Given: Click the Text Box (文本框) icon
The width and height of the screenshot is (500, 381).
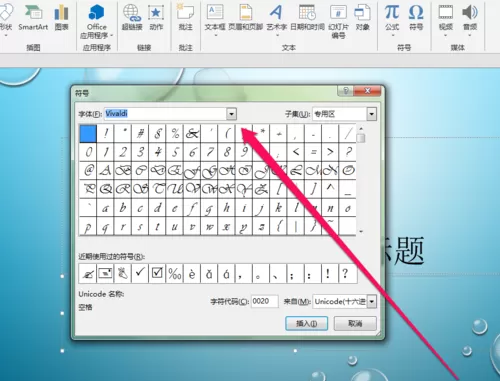Looking at the screenshot, I should pos(215,12).
